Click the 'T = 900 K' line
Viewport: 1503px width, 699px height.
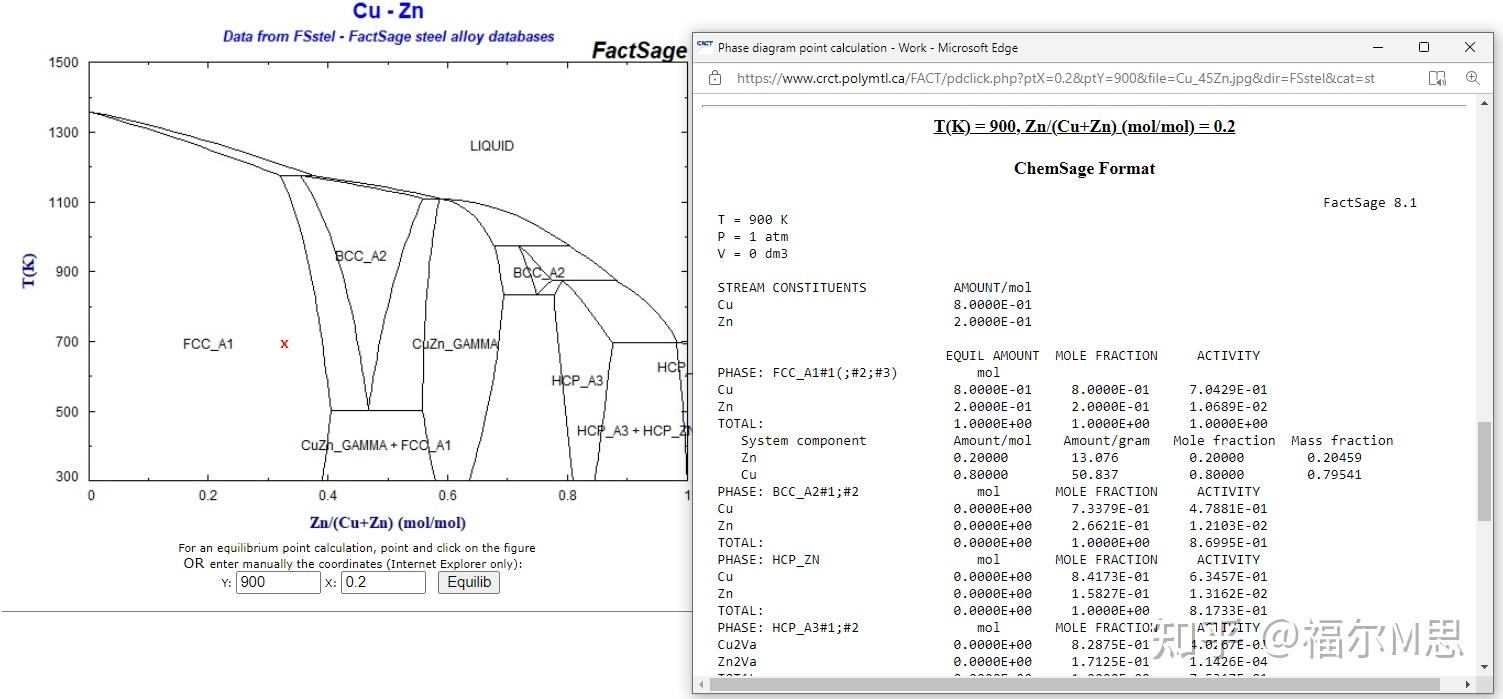[753, 220]
